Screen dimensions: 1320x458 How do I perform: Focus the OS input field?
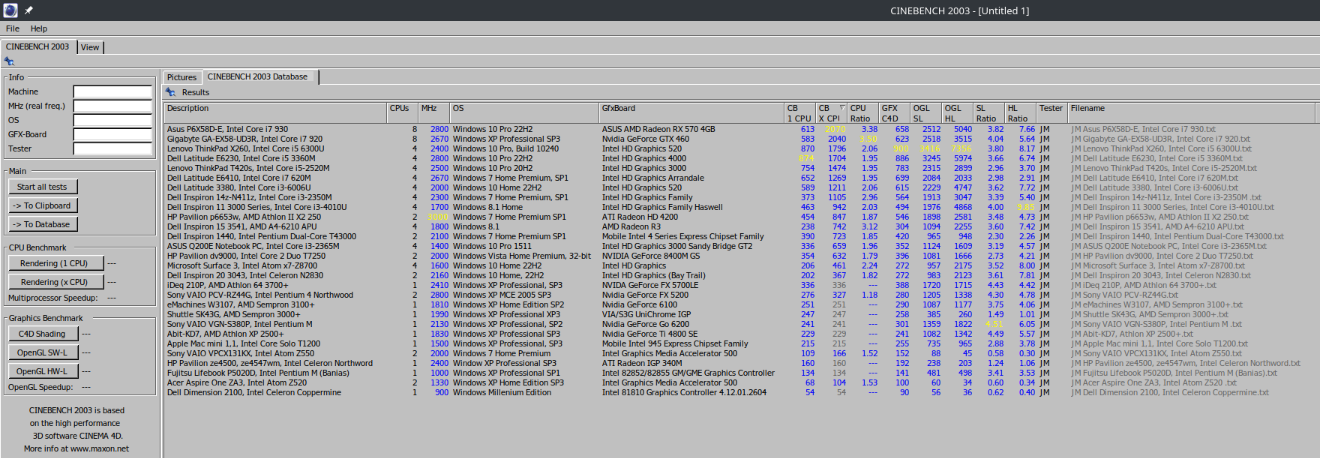point(111,120)
